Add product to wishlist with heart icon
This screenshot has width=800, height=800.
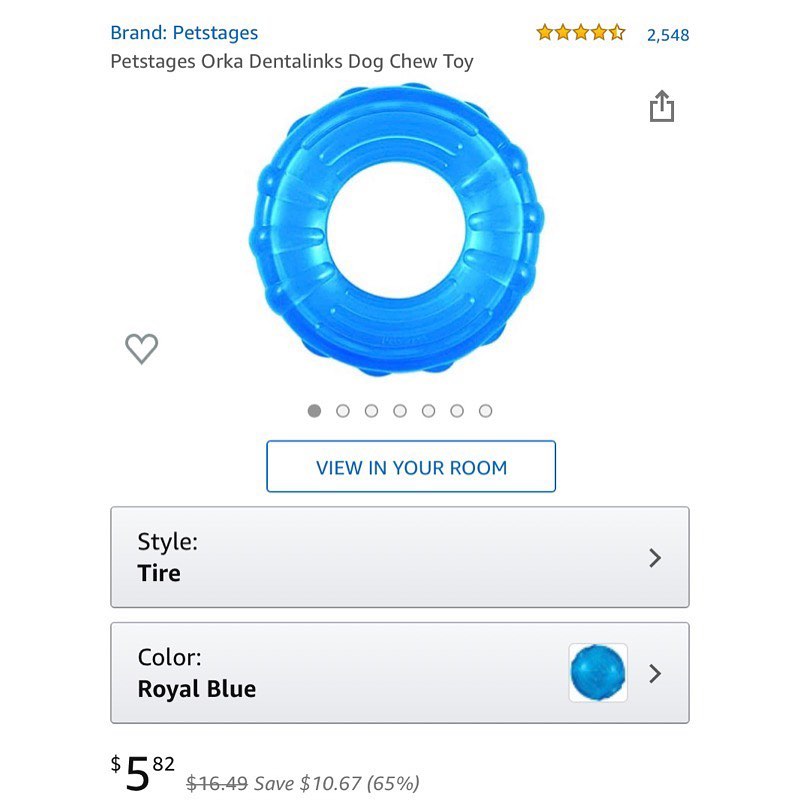point(141,348)
